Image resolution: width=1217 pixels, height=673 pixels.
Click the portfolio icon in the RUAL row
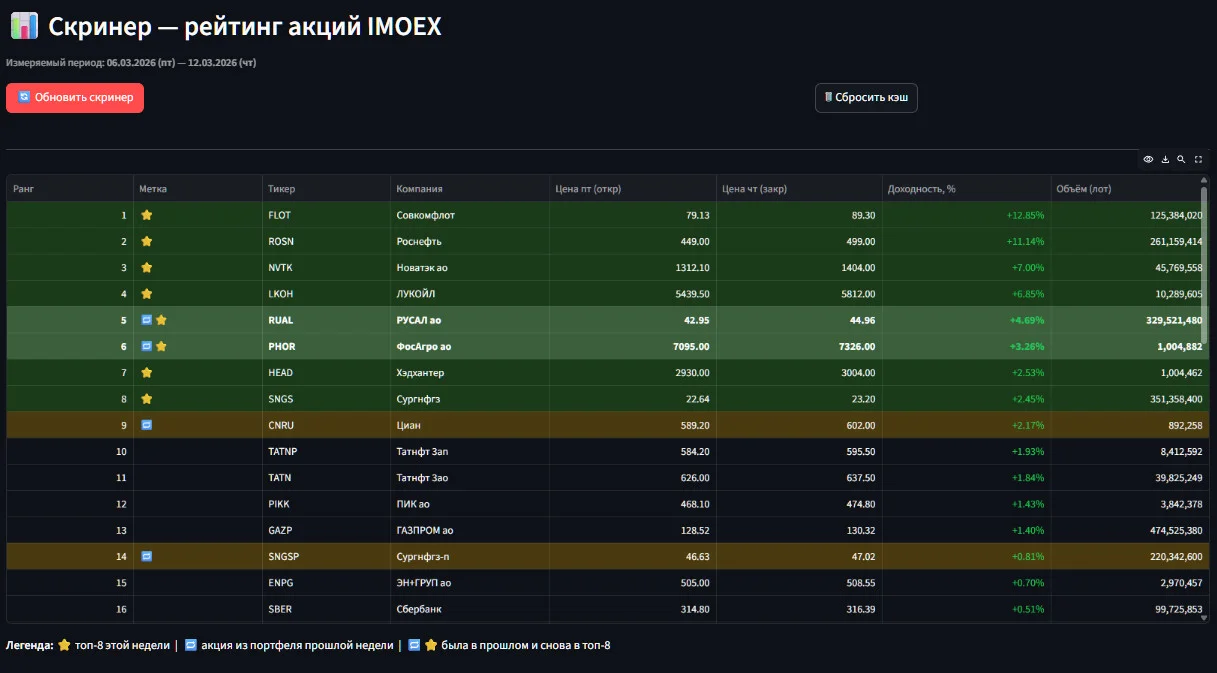coord(146,320)
